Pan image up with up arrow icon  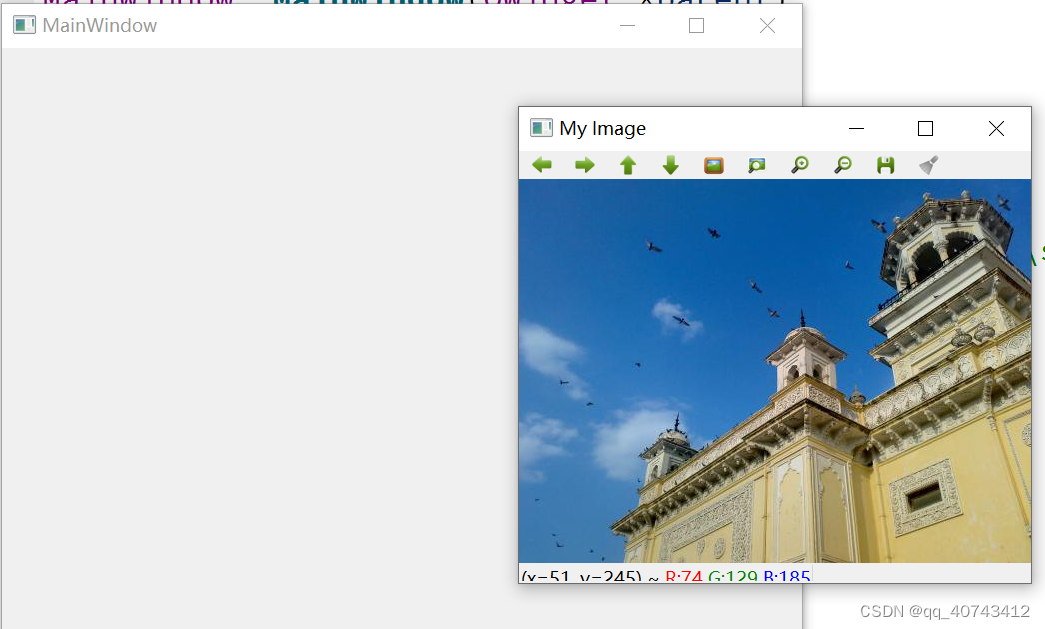(x=628, y=165)
